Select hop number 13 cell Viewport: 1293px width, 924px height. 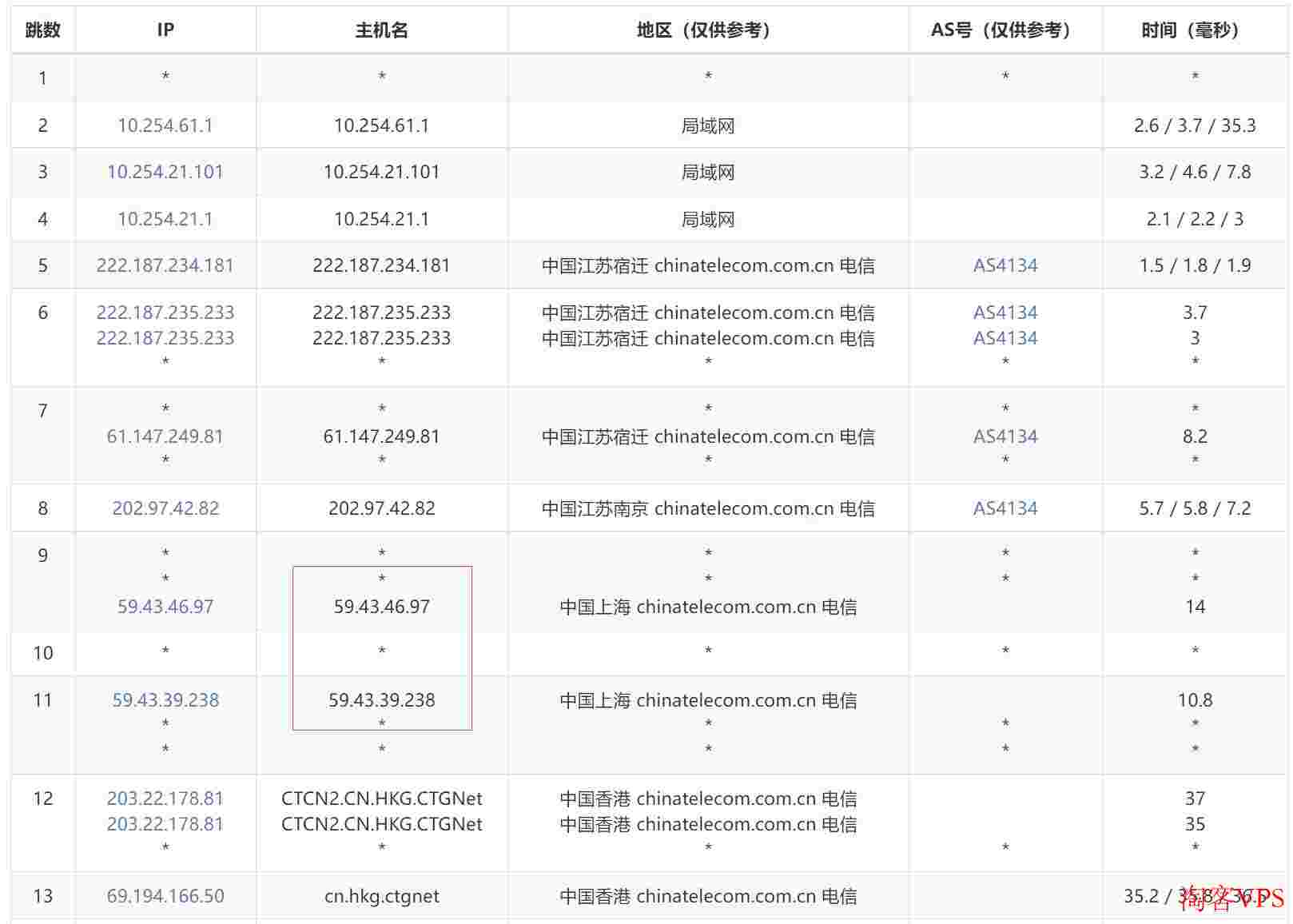click(x=43, y=896)
